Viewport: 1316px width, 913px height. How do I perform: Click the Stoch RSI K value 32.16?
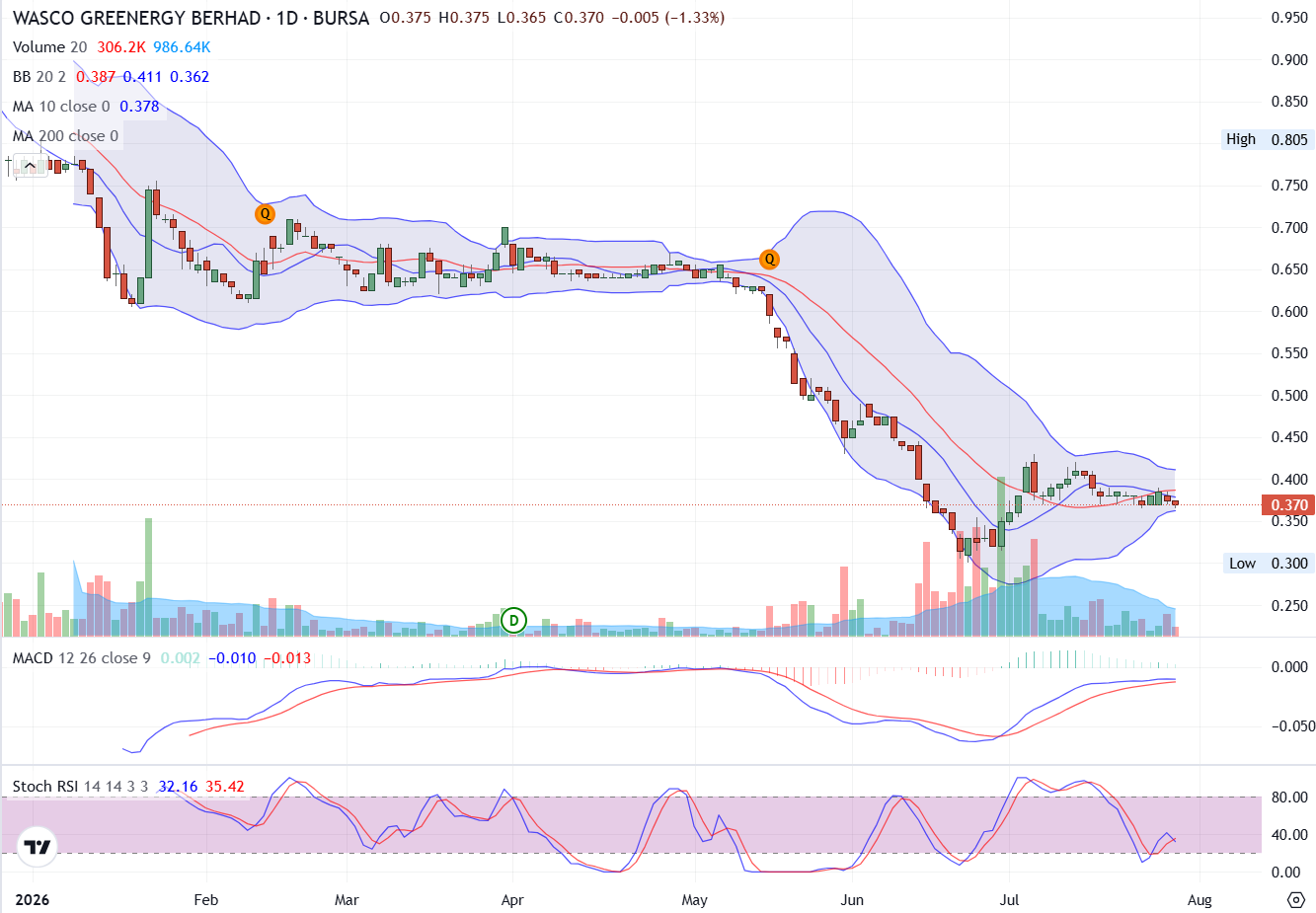tap(178, 787)
